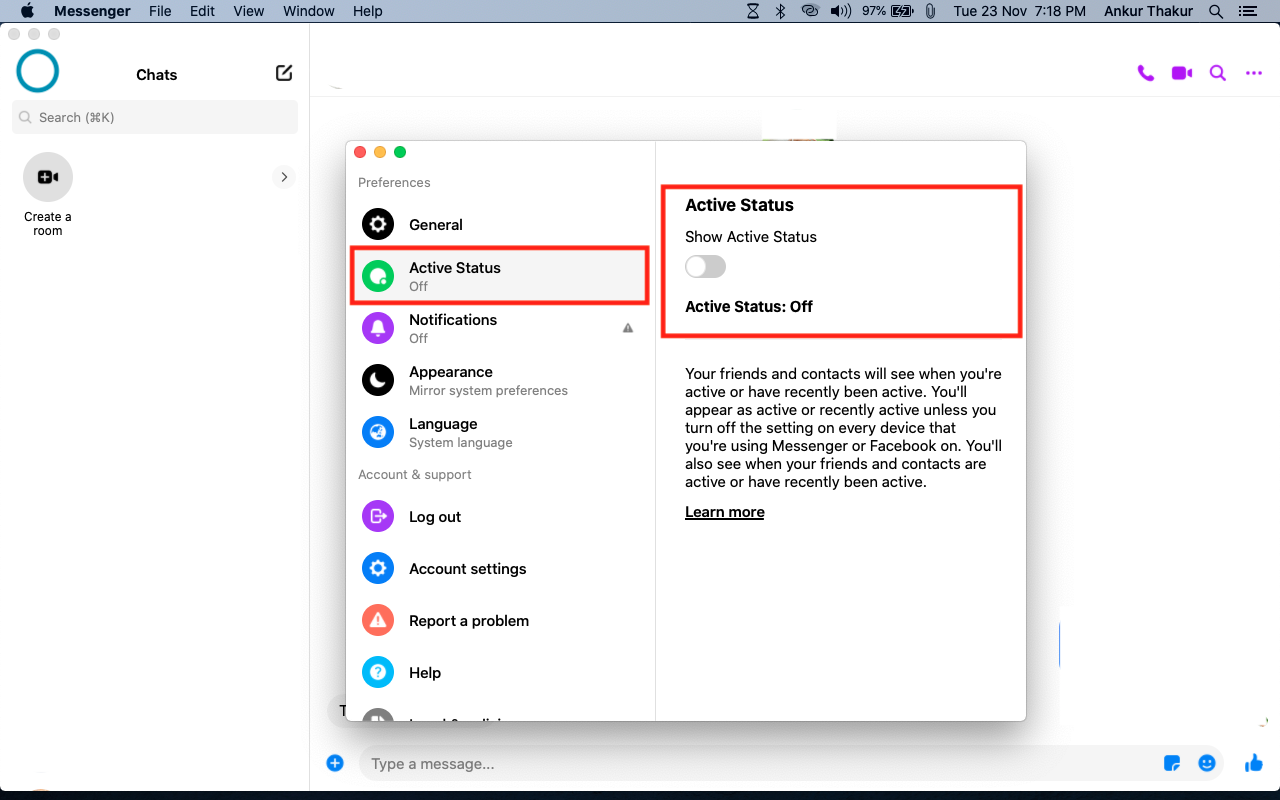Viewport: 1280px width, 800px height.
Task: Click Log out in preferences
Action: (x=500, y=517)
